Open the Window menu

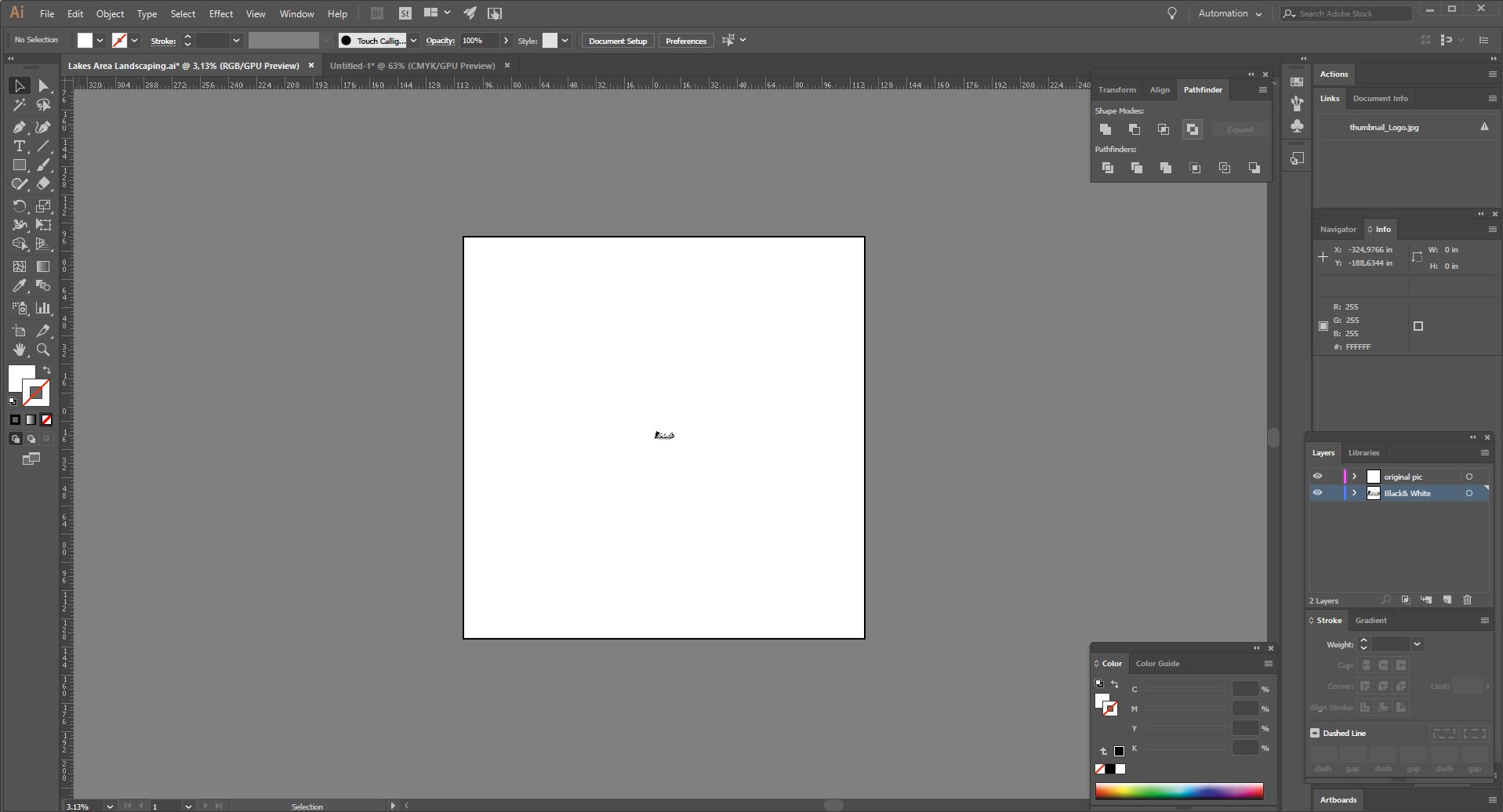297,14
